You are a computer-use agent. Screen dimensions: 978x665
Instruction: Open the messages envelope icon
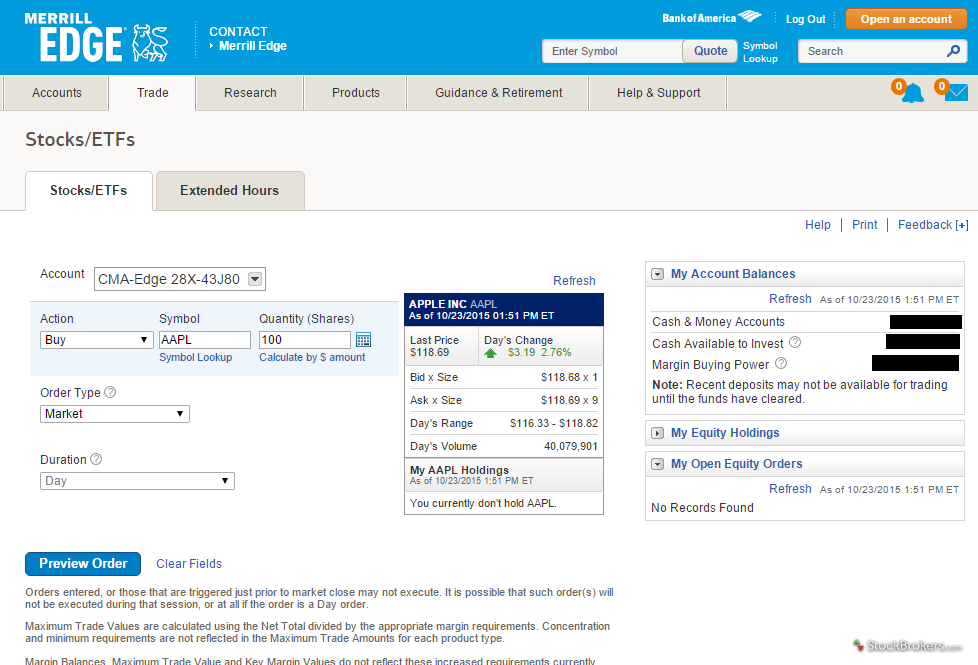point(956,92)
